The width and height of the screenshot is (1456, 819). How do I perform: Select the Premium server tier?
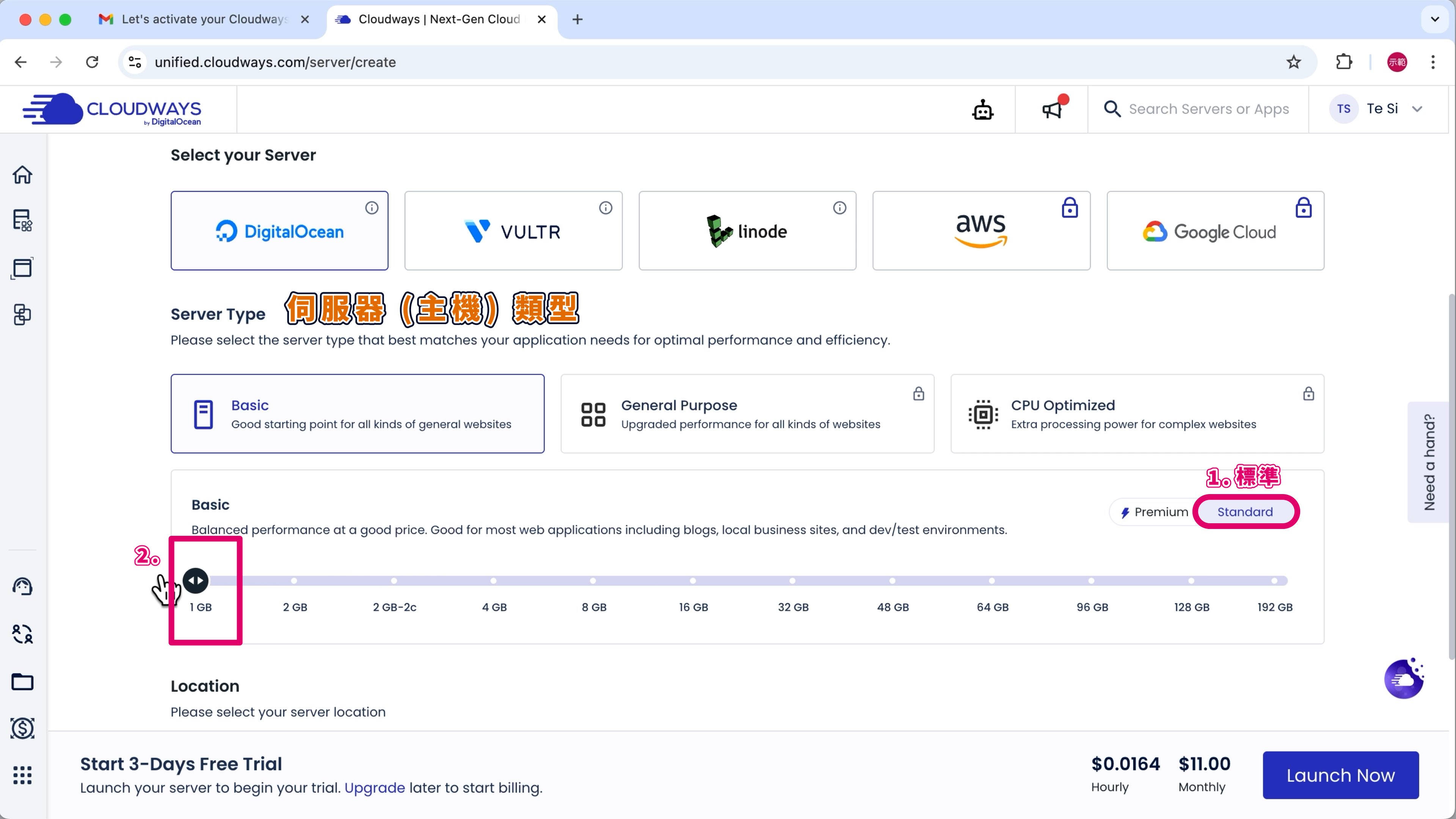(1154, 512)
